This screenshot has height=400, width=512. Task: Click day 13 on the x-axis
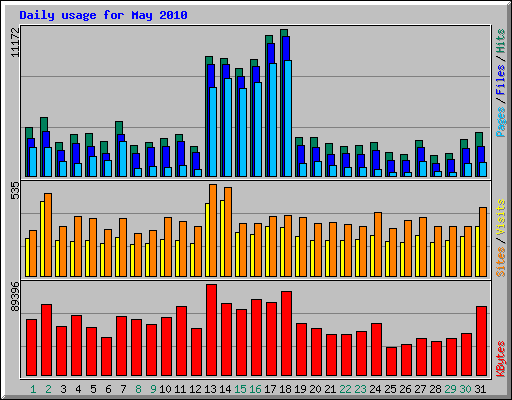[x=210, y=389]
